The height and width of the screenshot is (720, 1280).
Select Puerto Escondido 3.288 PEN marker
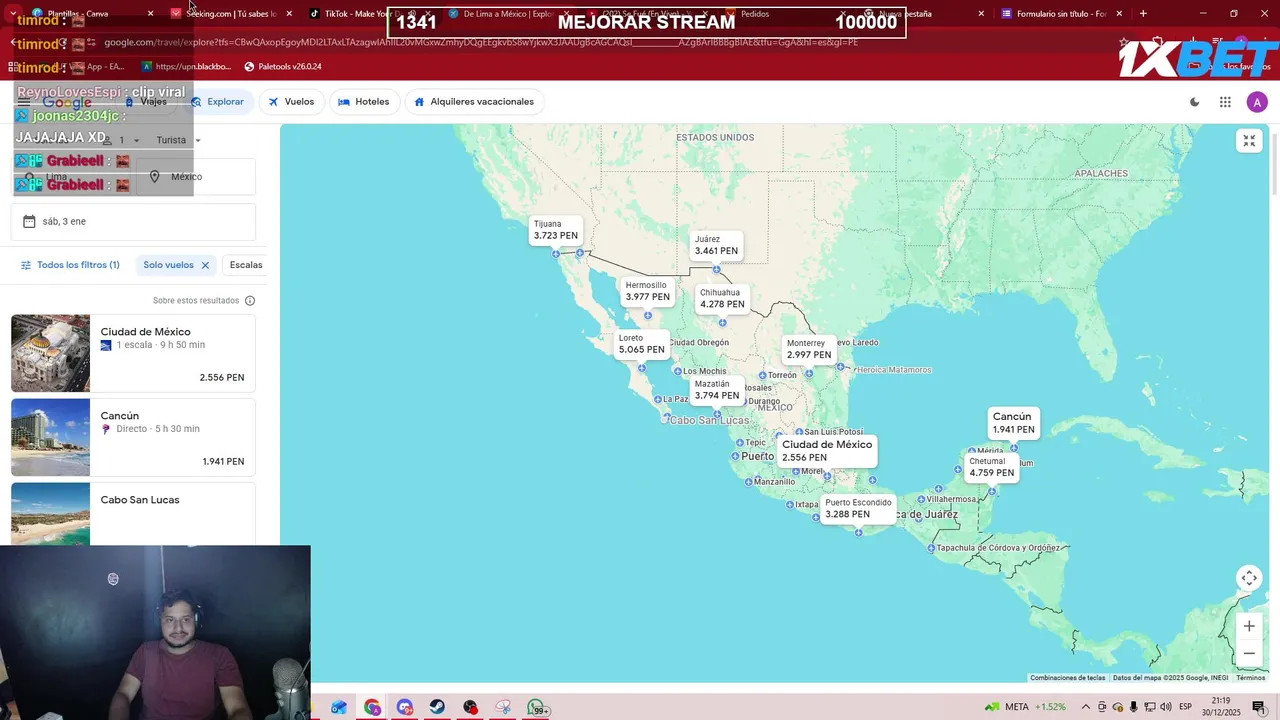(858, 509)
